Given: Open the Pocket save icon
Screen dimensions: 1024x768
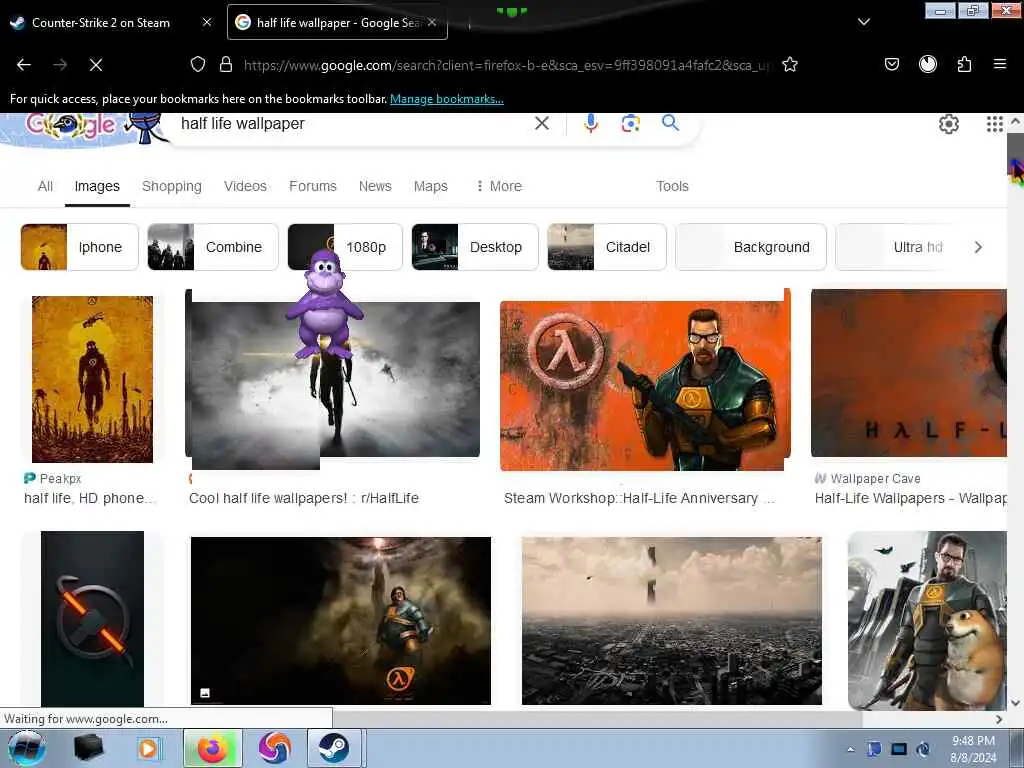Looking at the screenshot, I should coord(891,64).
